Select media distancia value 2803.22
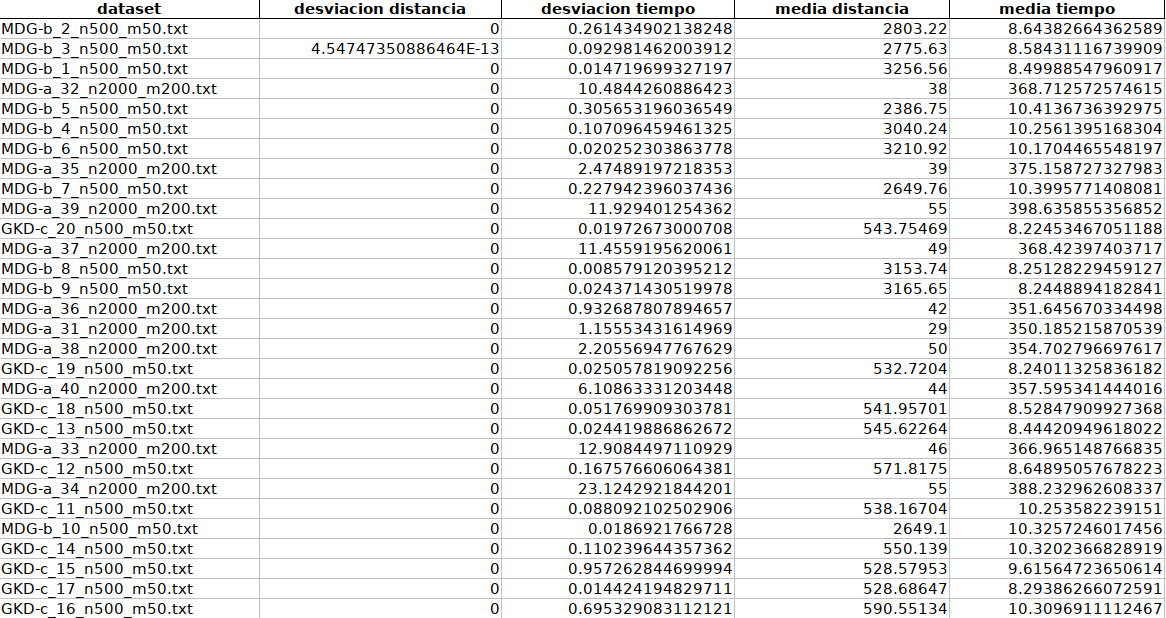This screenshot has height=618, width=1166. 915,29
